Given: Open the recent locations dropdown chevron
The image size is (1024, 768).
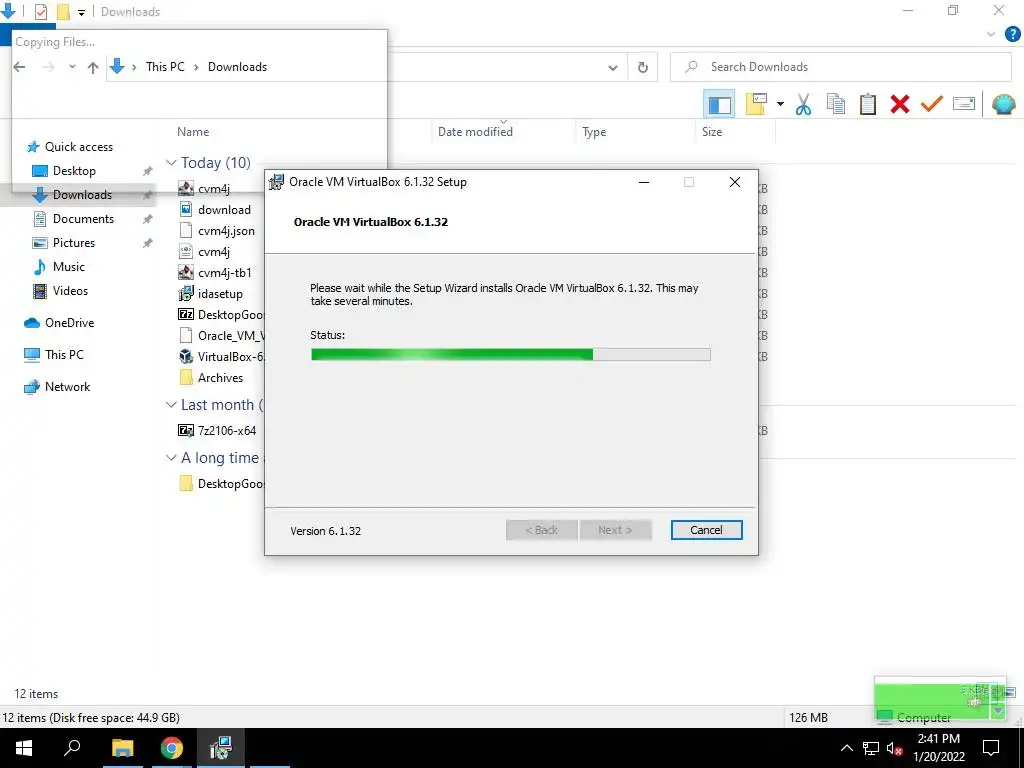Looking at the screenshot, I should (x=72, y=67).
